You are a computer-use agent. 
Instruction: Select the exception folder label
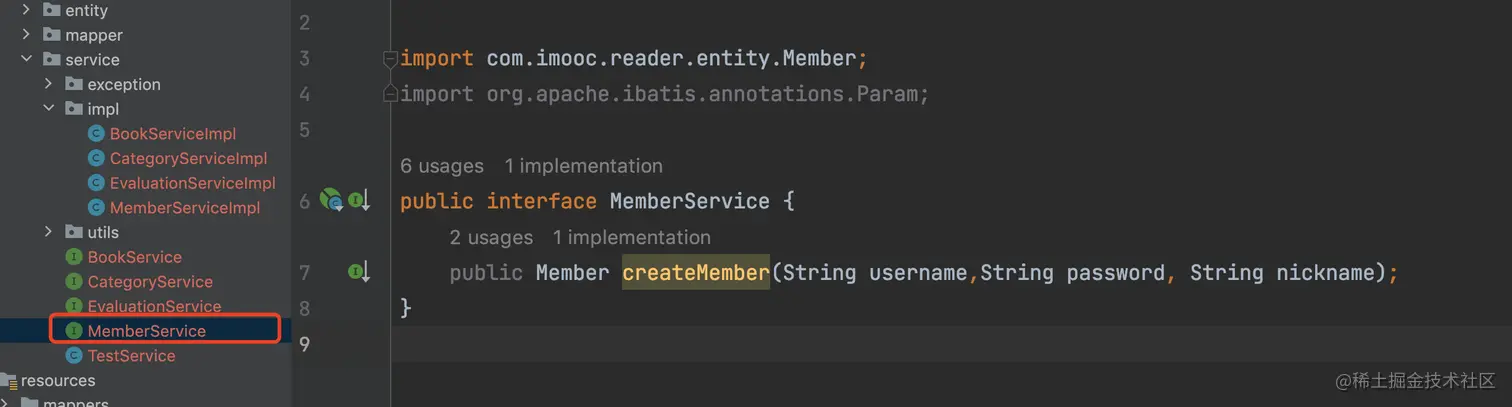tap(124, 84)
